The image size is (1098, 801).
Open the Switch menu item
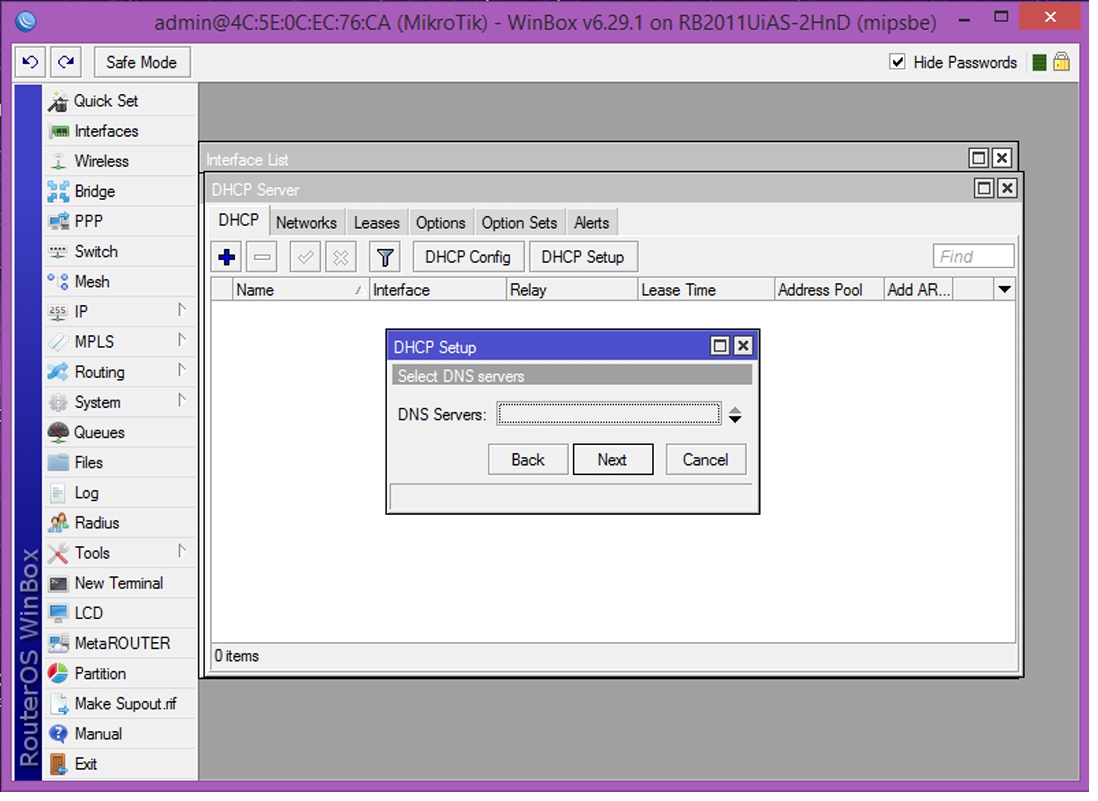pyautogui.click(x=119, y=251)
